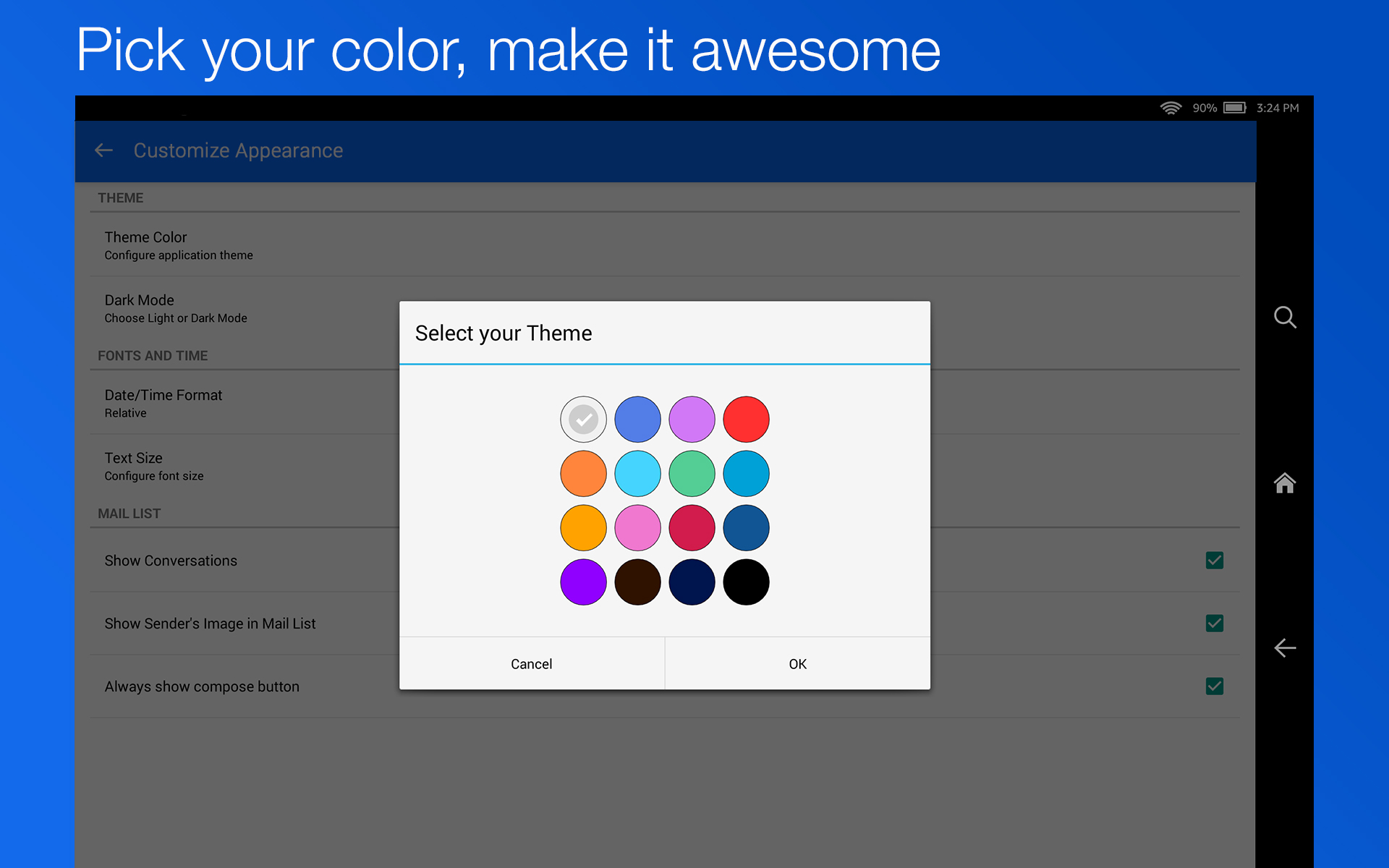Viewport: 1389px width, 868px height.
Task: Choose the black theme color
Action: 746,582
